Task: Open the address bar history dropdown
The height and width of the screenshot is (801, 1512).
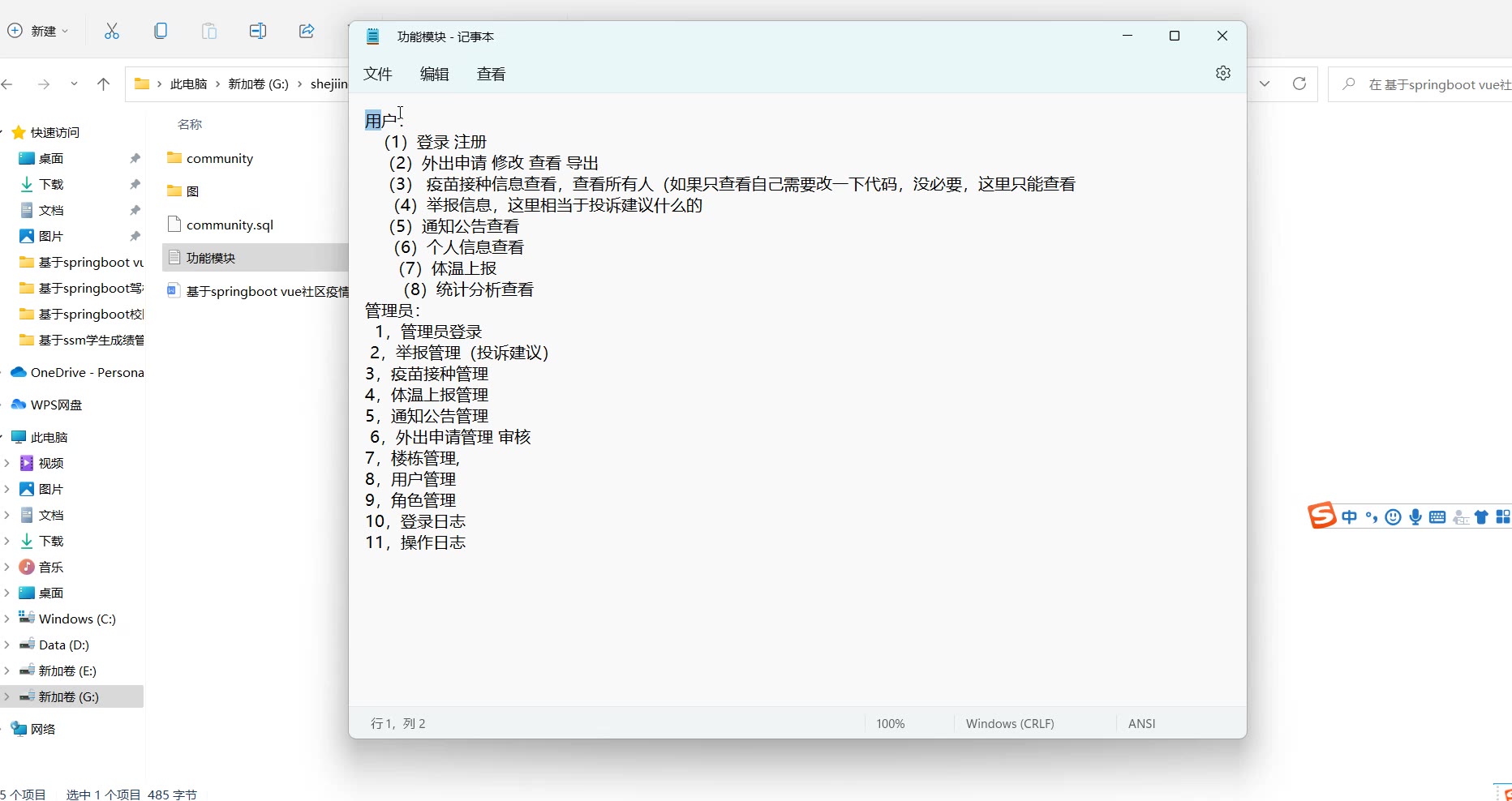Action: click(1265, 84)
